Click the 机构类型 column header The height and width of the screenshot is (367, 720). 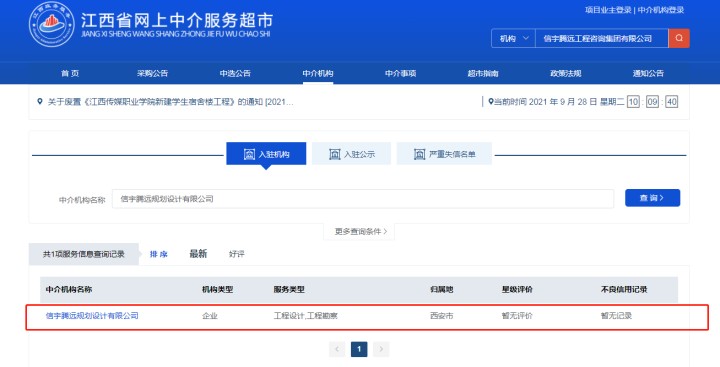point(218,289)
